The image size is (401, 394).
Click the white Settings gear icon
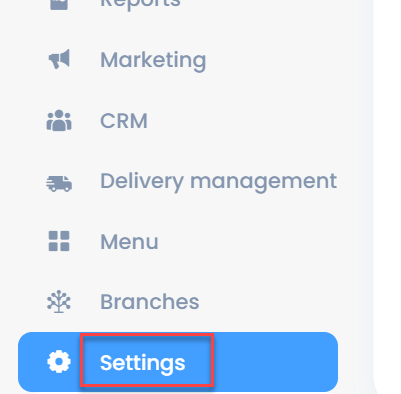[59, 362]
